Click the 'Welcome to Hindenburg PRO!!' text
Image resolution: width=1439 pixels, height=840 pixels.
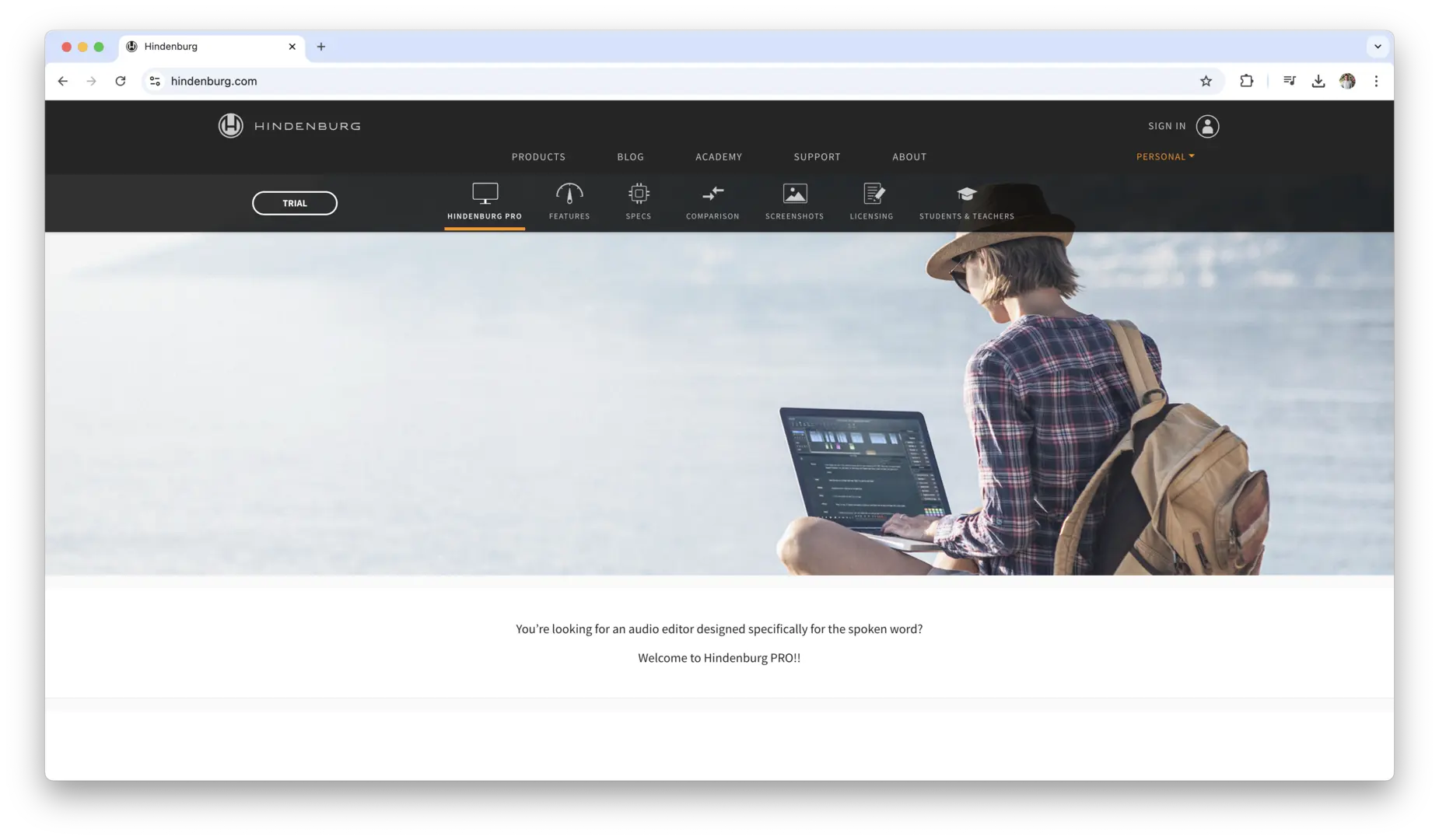pyautogui.click(x=719, y=658)
